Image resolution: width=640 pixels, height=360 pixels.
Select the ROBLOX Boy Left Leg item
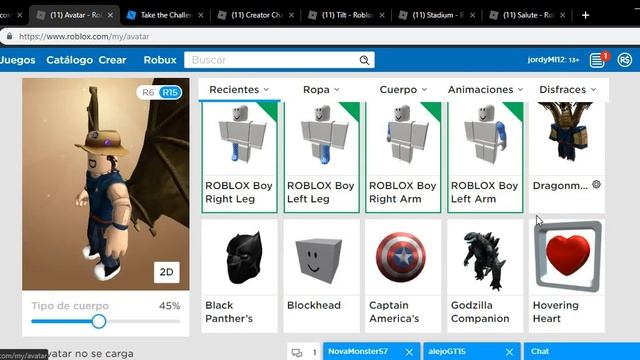coord(322,157)
